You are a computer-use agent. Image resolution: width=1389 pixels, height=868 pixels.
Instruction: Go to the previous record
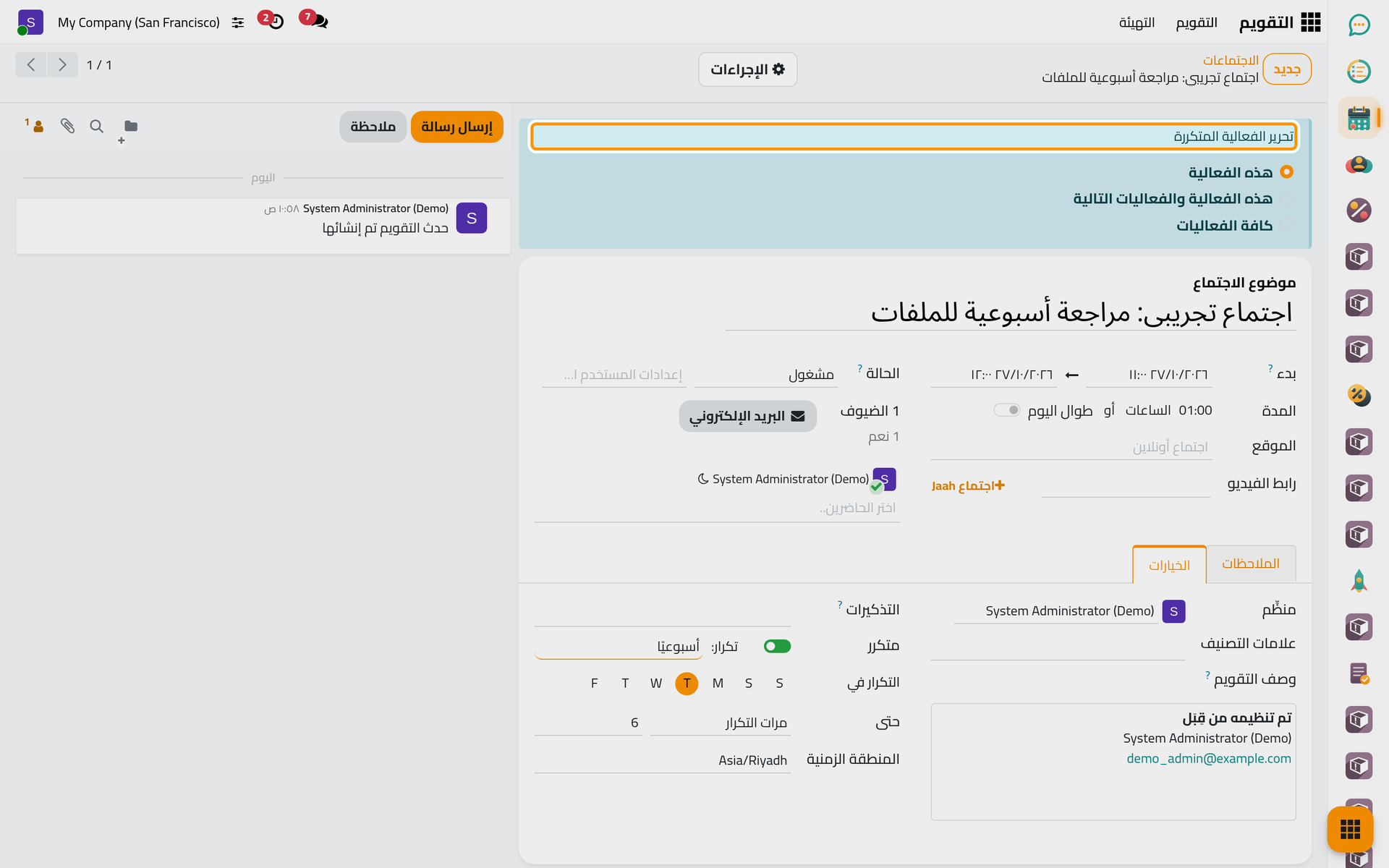coord(31,65)
